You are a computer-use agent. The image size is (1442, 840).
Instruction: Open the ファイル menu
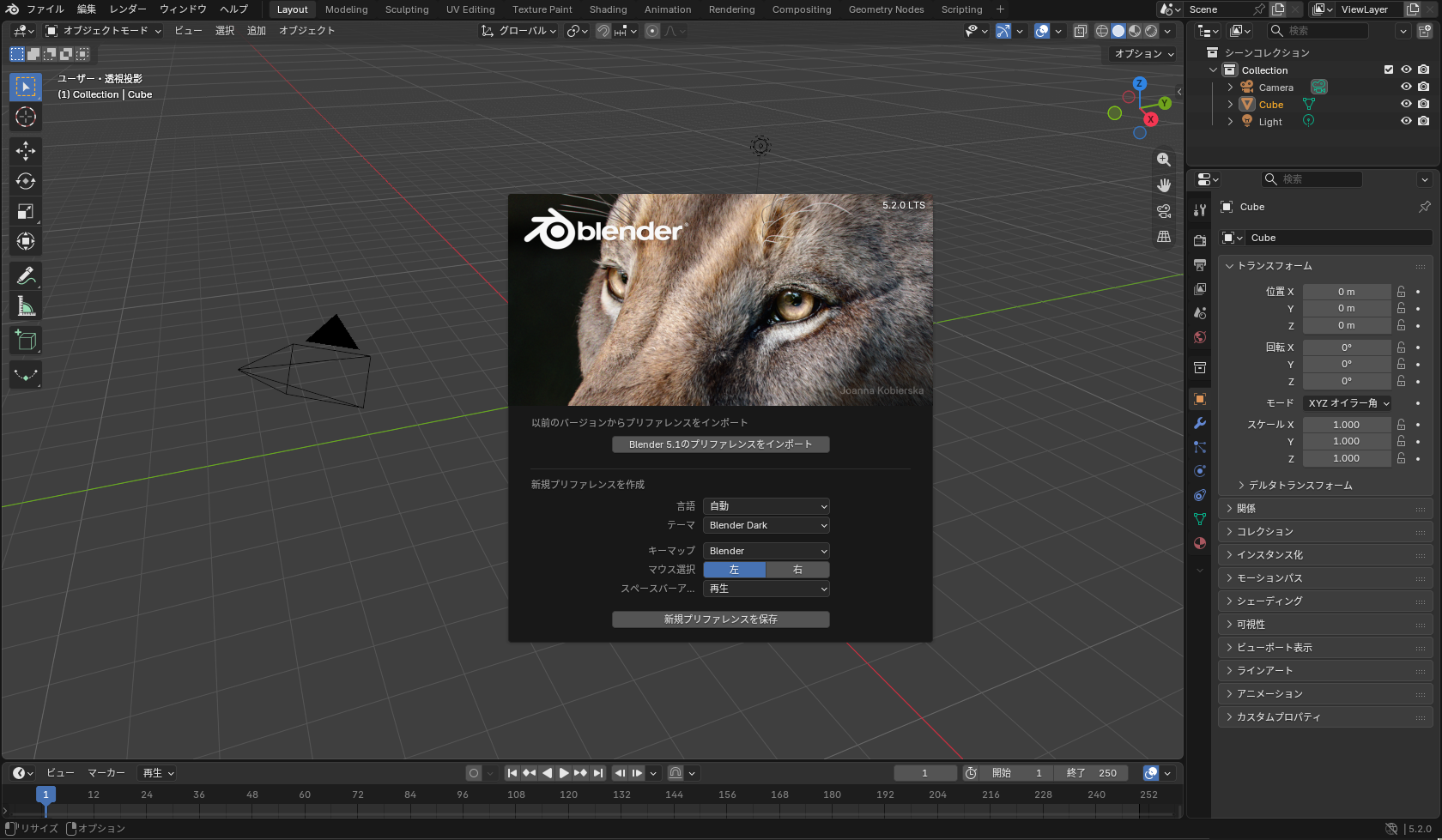pyautogui.click(x=45, y=9)
